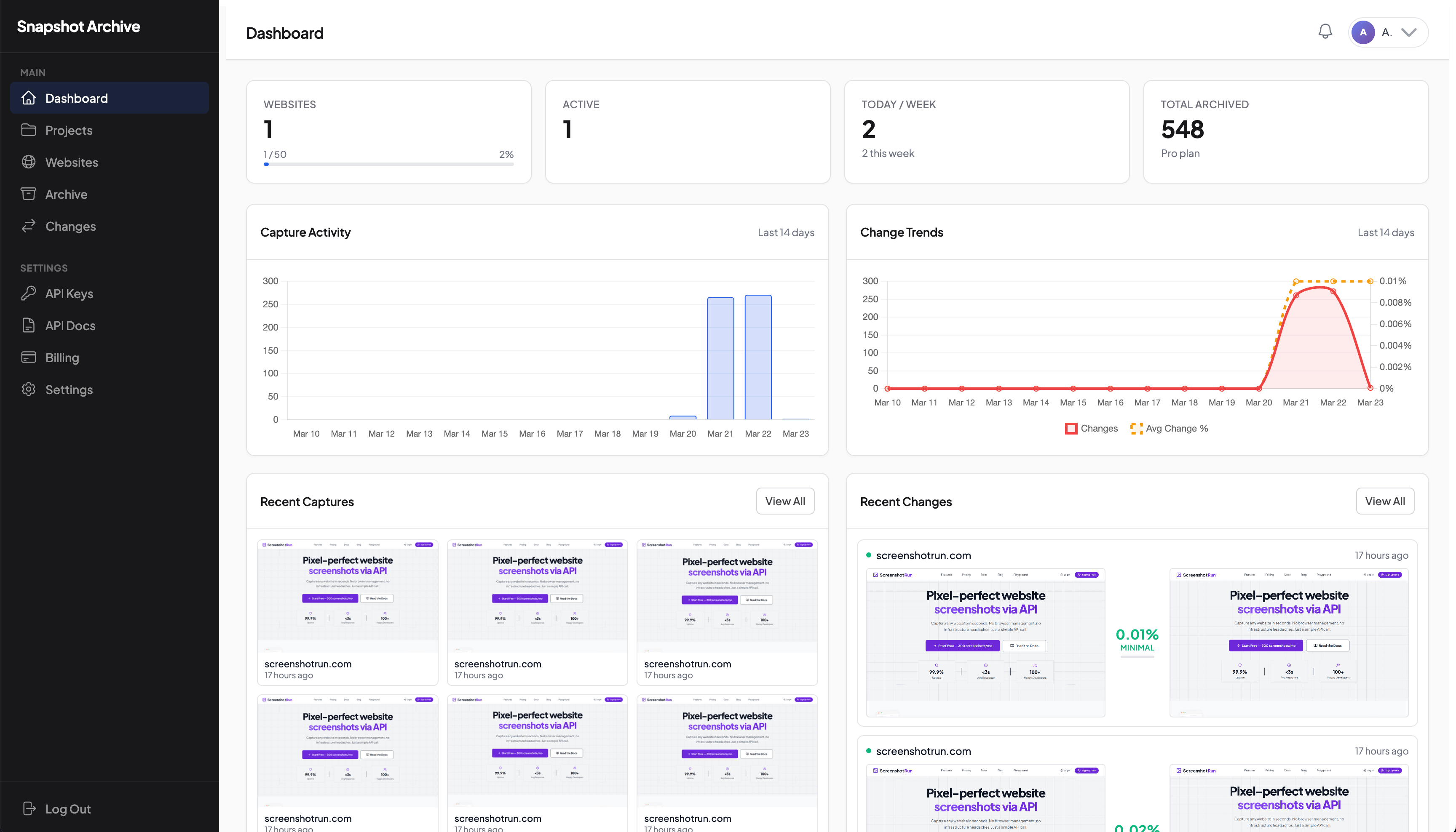The width and height of the screenshot is (1456, 832).
Task: Click the Snapshot Archive logo text
Action: coord(78,26)
